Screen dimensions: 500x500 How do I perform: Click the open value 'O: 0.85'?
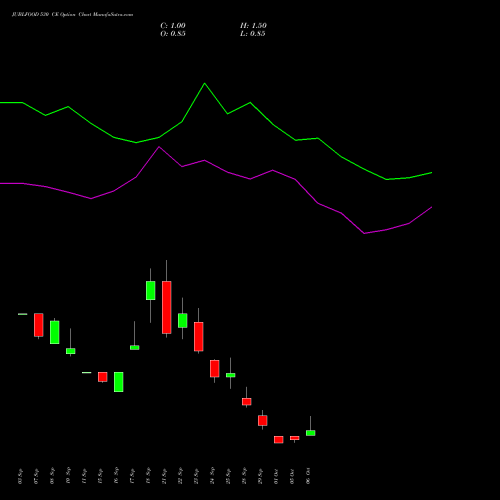[x=173, y=34]
